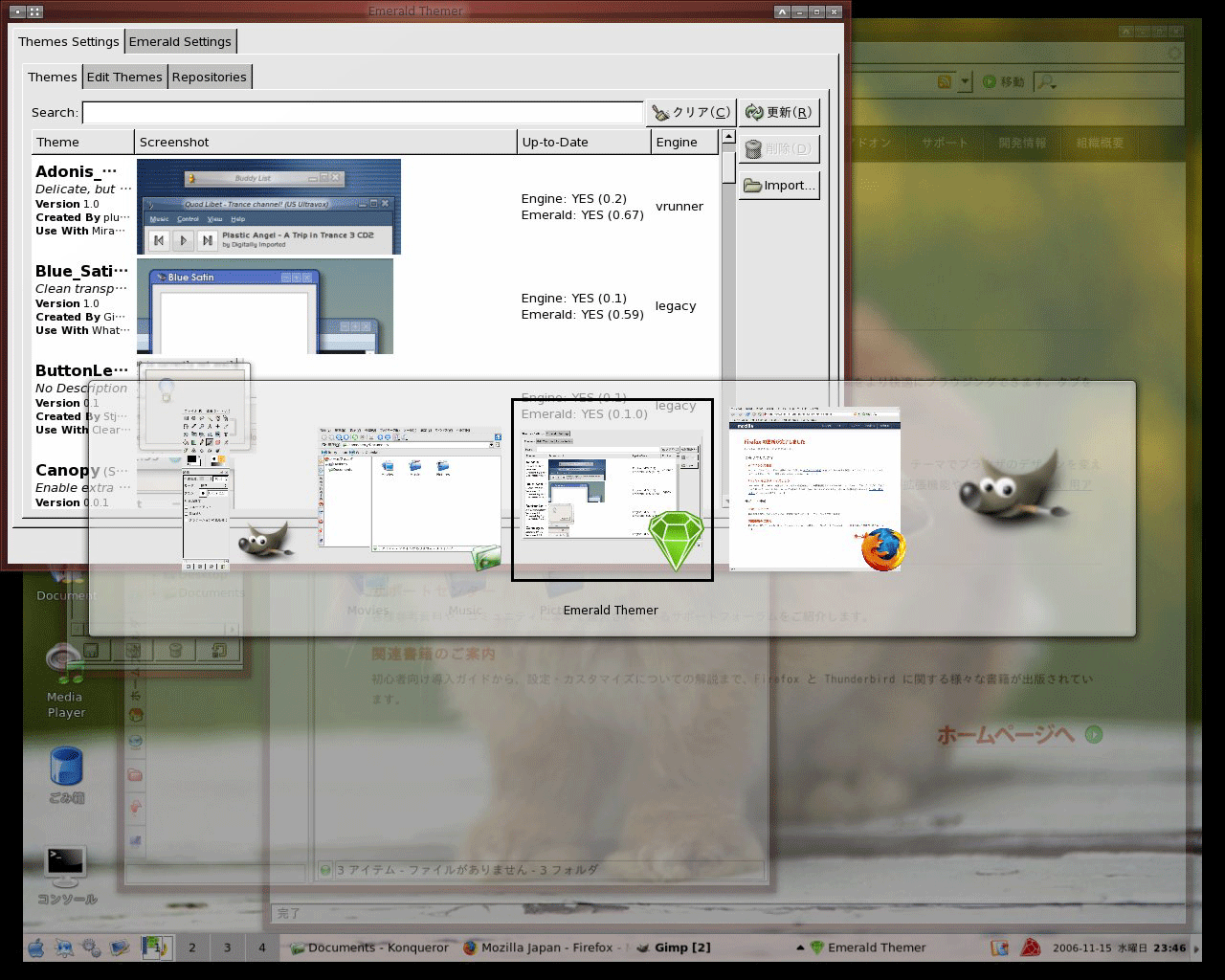Open the Edit Themes tab
This screenshot has height=980, width=1225.
(x=124, y=77)
